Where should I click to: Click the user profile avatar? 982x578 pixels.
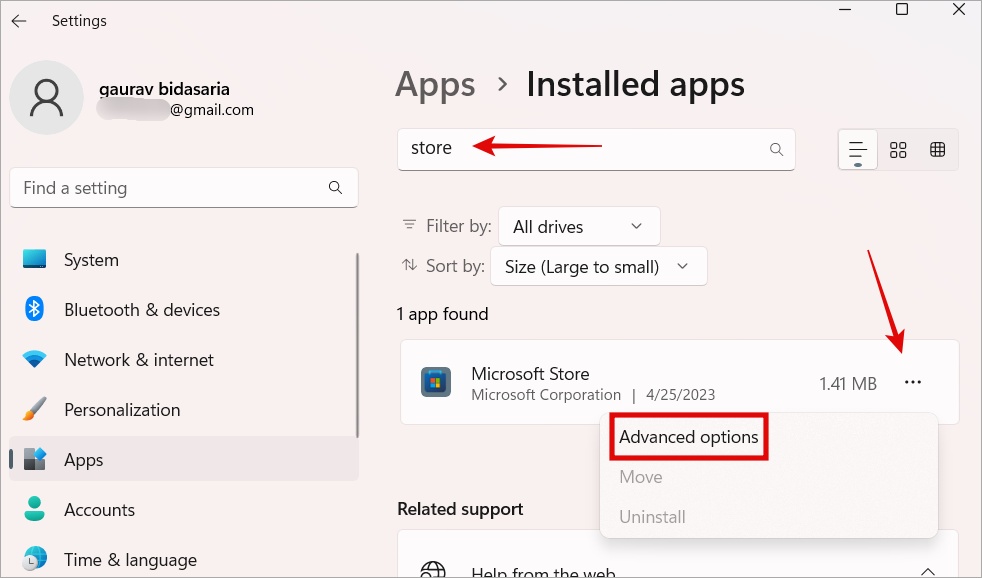click(x=47, y=98)
